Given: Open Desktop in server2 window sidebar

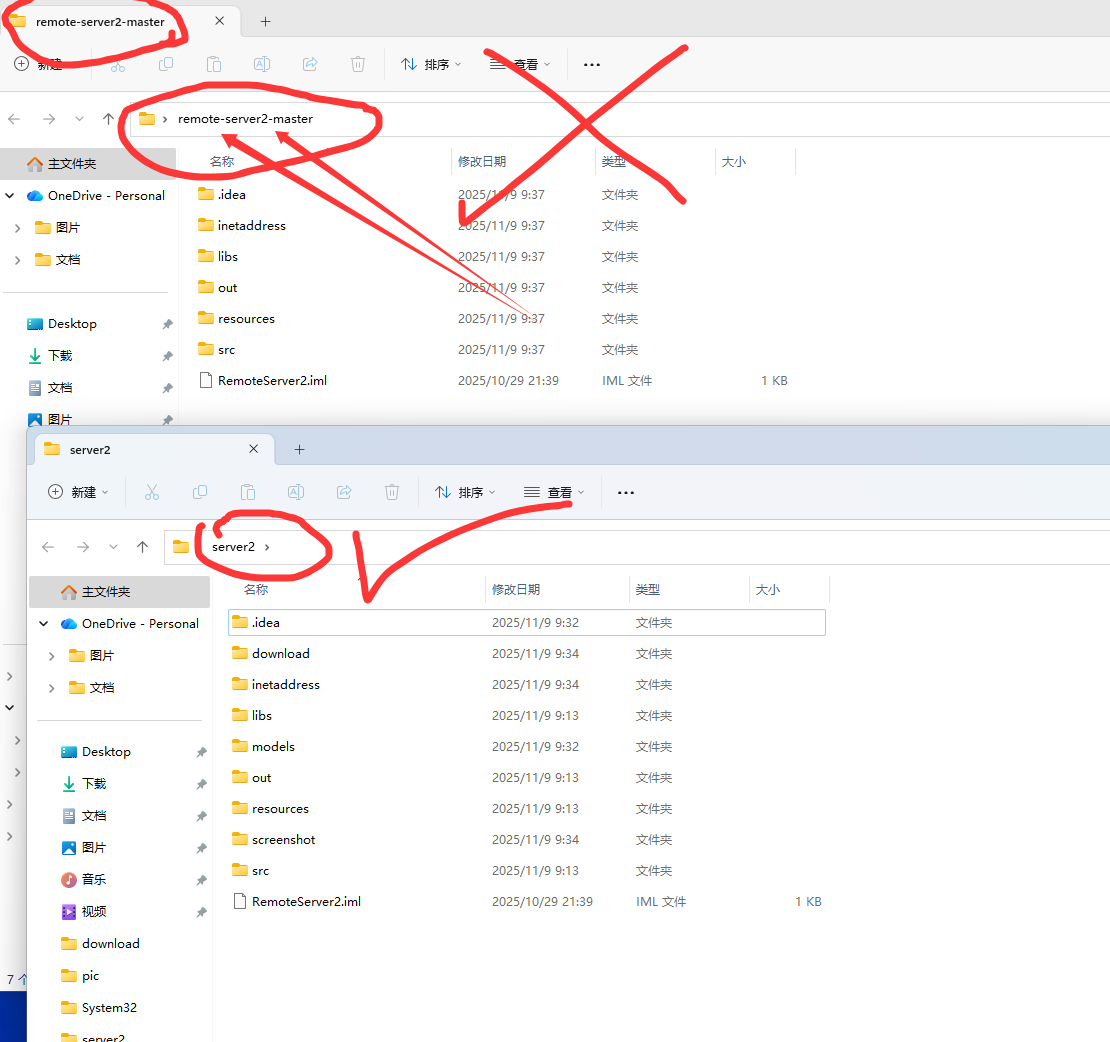Looking at the screenshot, I should [106, 752].
